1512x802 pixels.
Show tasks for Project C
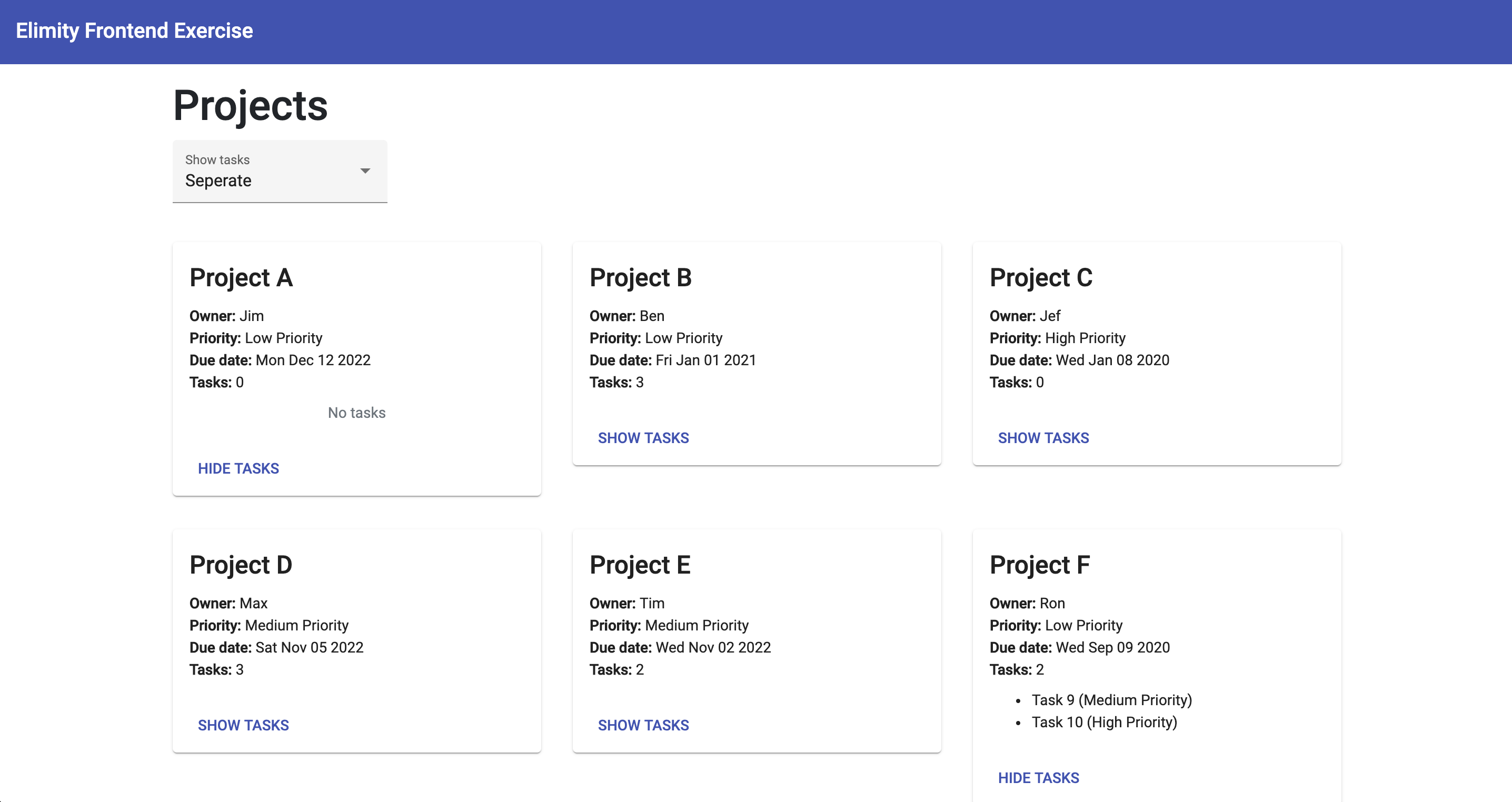(x=1043, y=438)
